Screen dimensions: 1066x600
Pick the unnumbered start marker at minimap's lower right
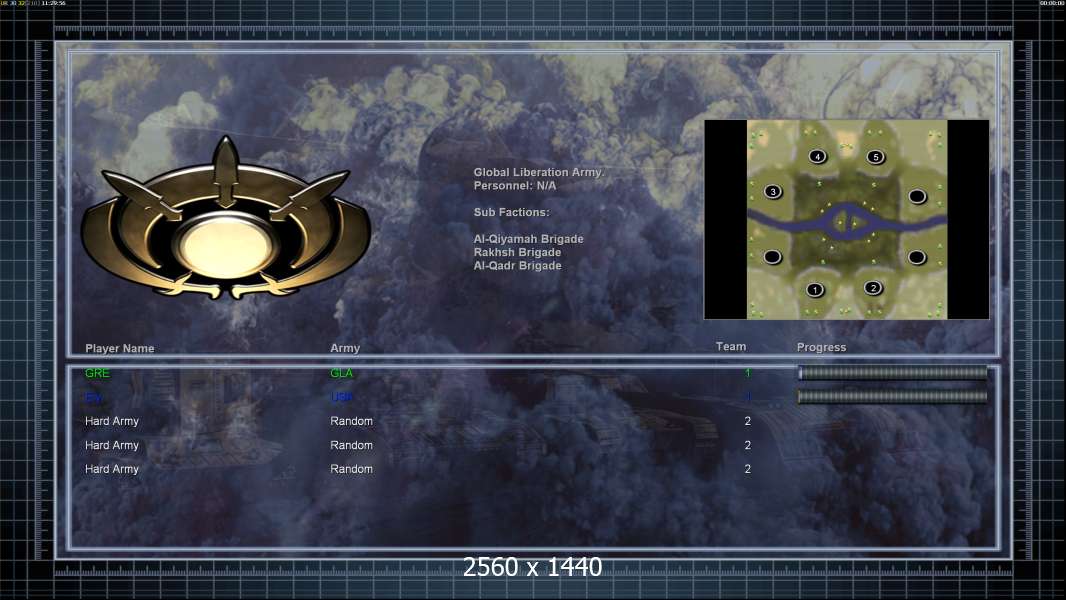916,257
